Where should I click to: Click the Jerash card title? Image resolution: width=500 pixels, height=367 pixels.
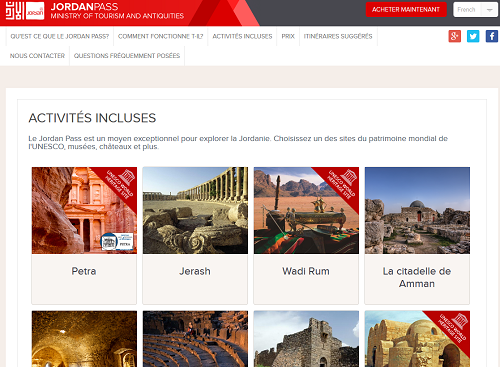195,271
